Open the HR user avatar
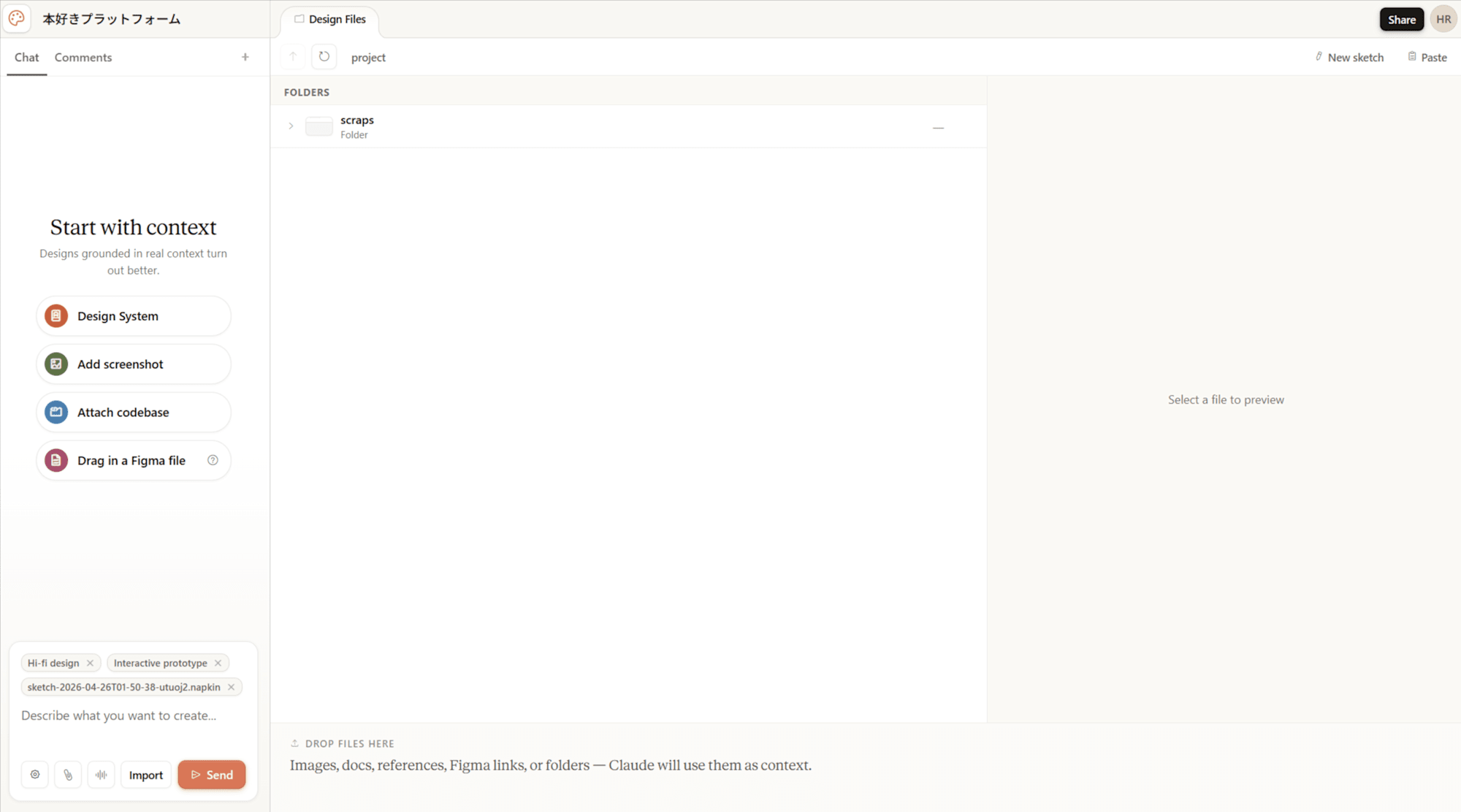This screenshot has height=812, width=1461. click(1443, 19)
